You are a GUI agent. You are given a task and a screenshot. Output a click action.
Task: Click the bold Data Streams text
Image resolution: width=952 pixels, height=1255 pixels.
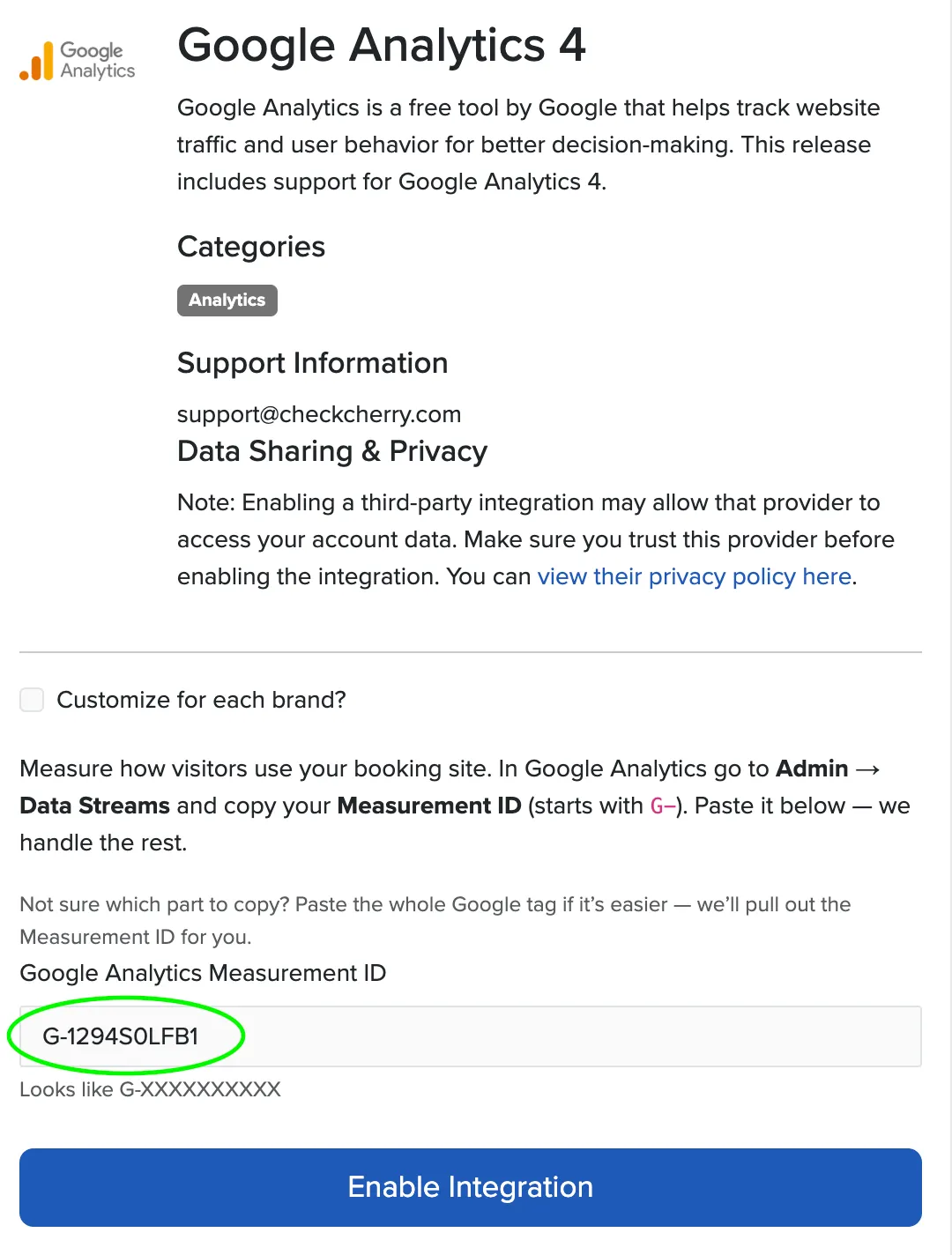click(94, 806)
